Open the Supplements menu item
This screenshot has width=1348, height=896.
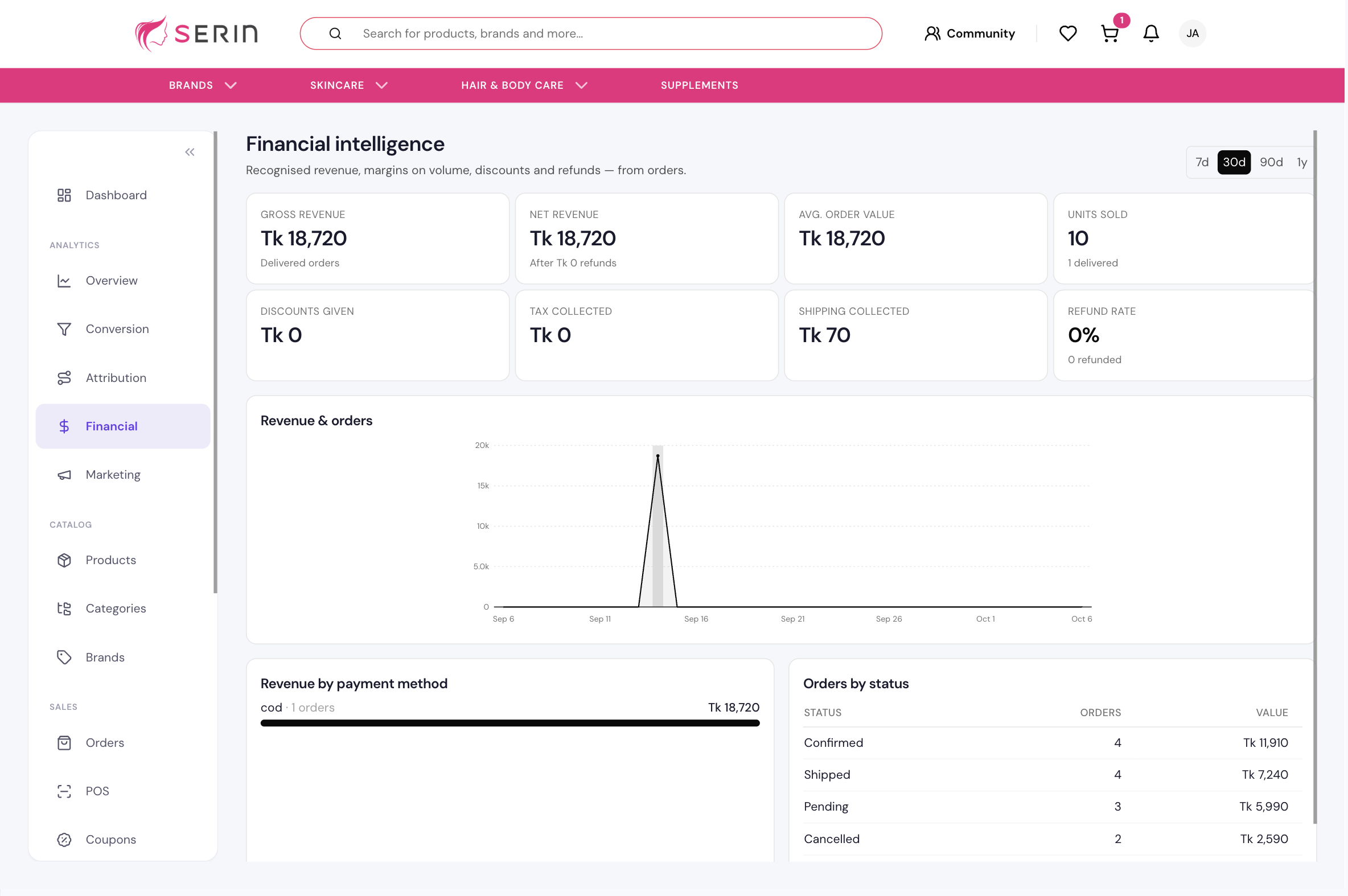700,85
